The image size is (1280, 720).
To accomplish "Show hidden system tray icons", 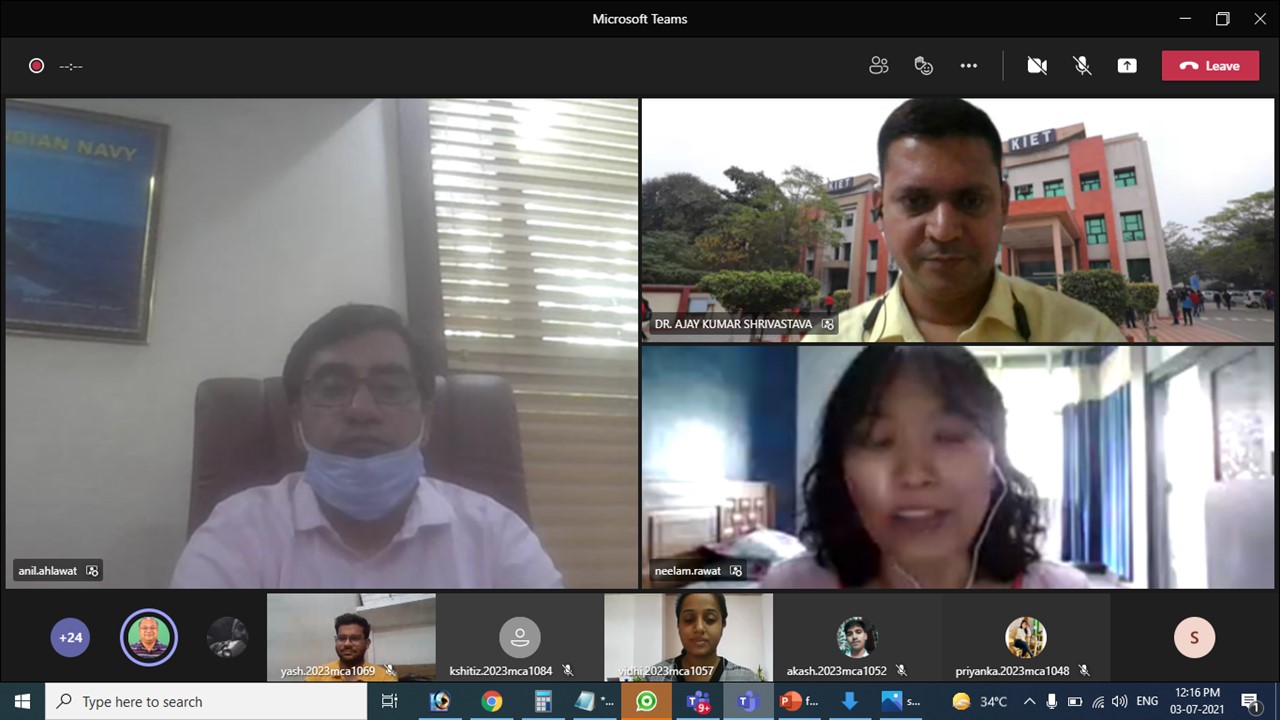I will [x=1029, y=701].
